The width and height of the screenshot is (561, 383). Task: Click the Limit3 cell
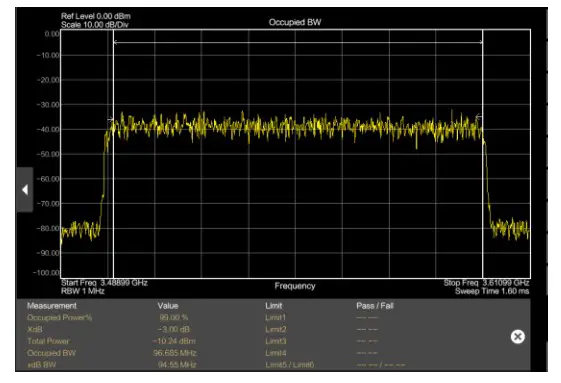275,341
